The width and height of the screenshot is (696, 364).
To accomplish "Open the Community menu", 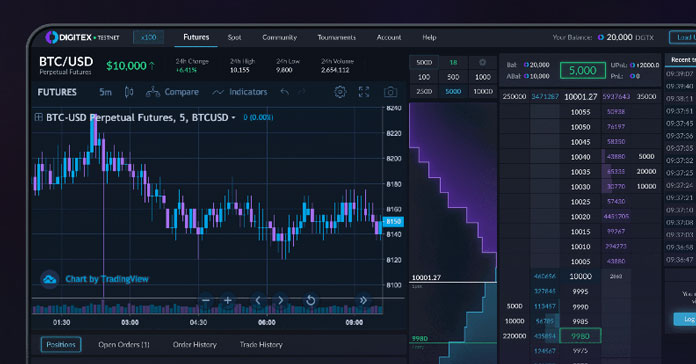I will 280,37.
